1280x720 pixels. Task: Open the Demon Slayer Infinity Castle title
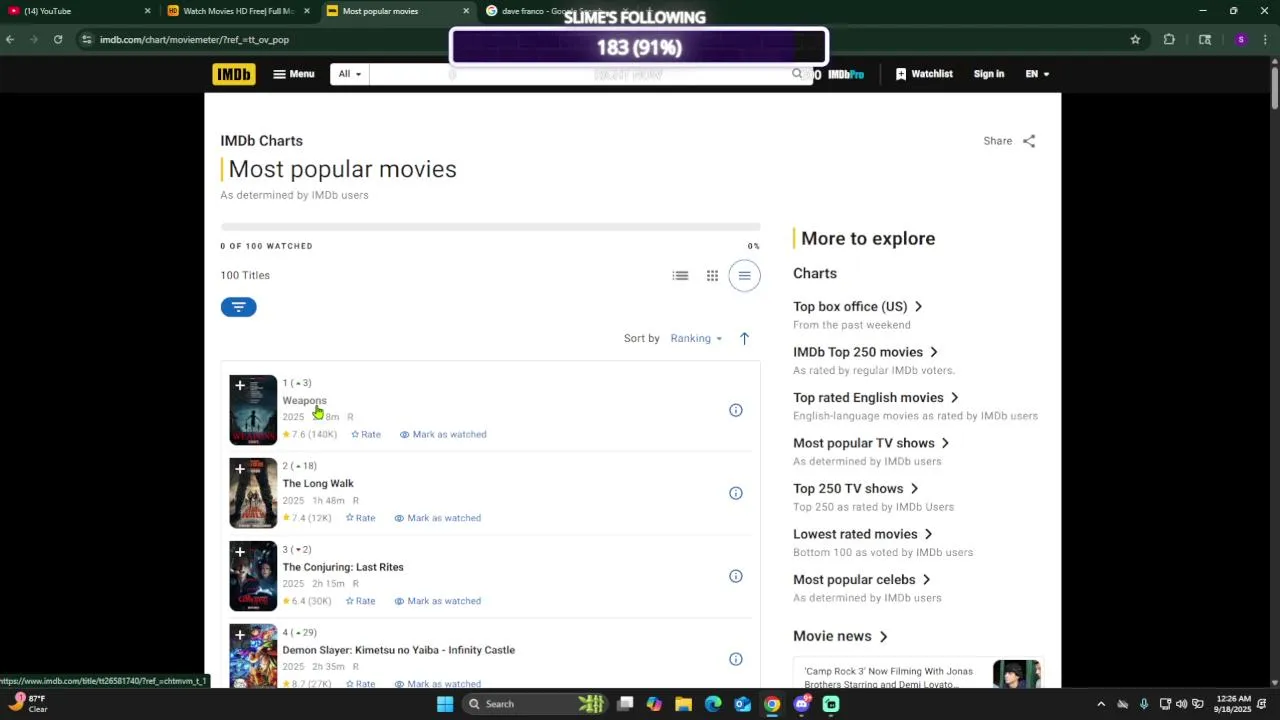(399, 650)
